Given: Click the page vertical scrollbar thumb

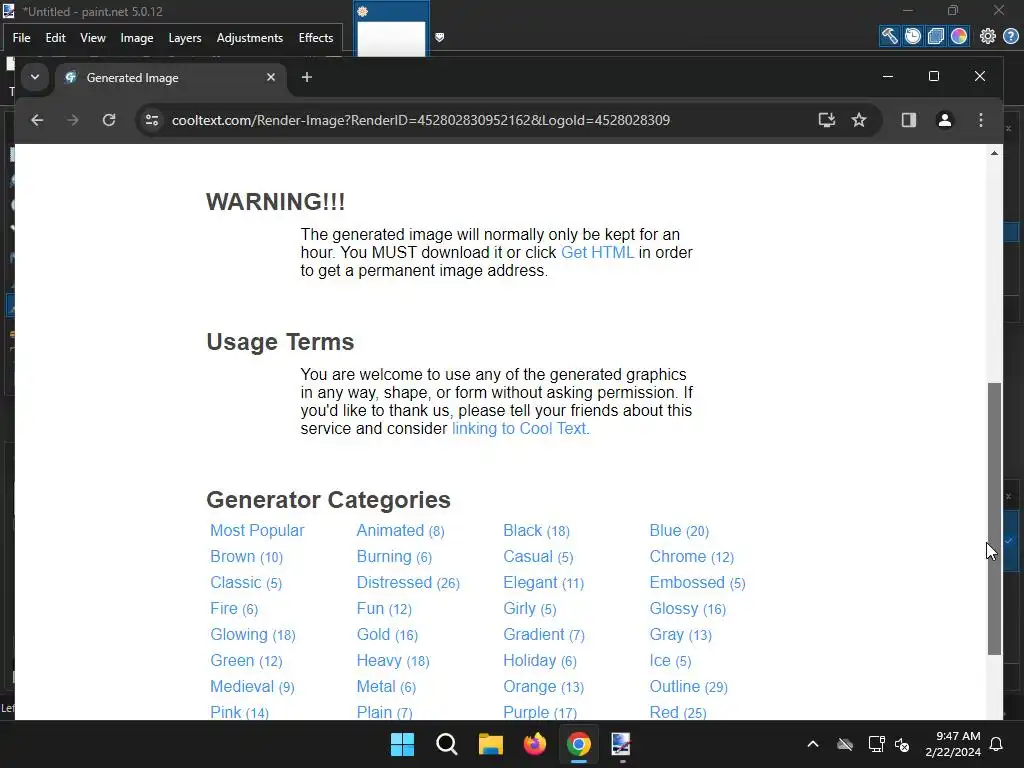Looking at the screenshot, I should pos(994,519).
